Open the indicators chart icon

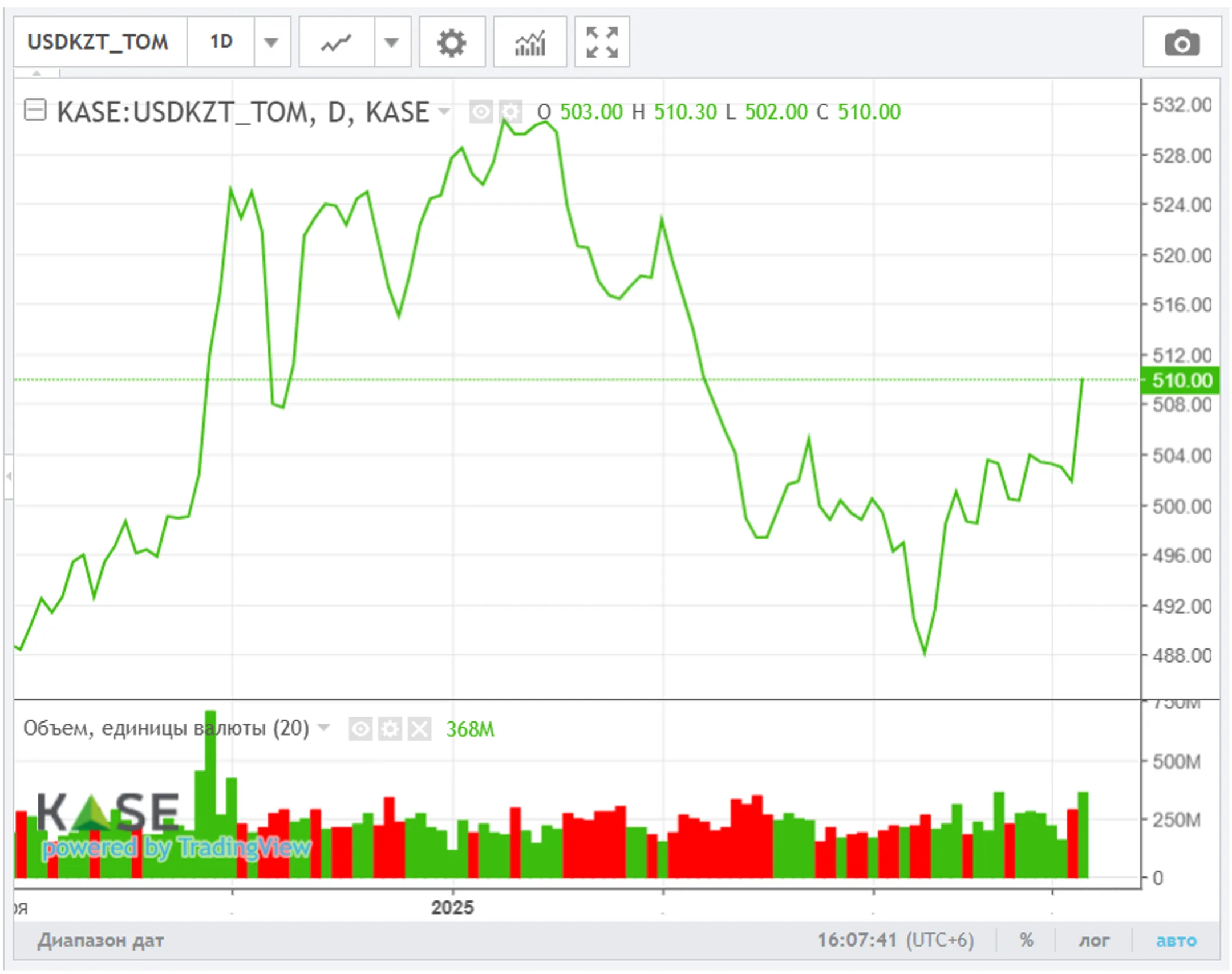[x=530, y=43]
